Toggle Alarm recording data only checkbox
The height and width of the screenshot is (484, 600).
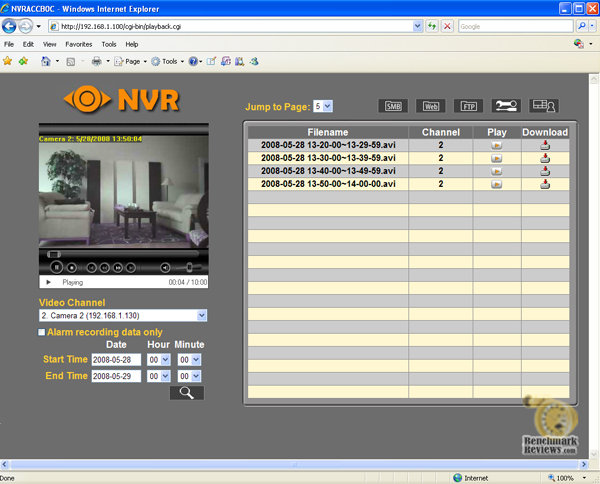[41, 332]
